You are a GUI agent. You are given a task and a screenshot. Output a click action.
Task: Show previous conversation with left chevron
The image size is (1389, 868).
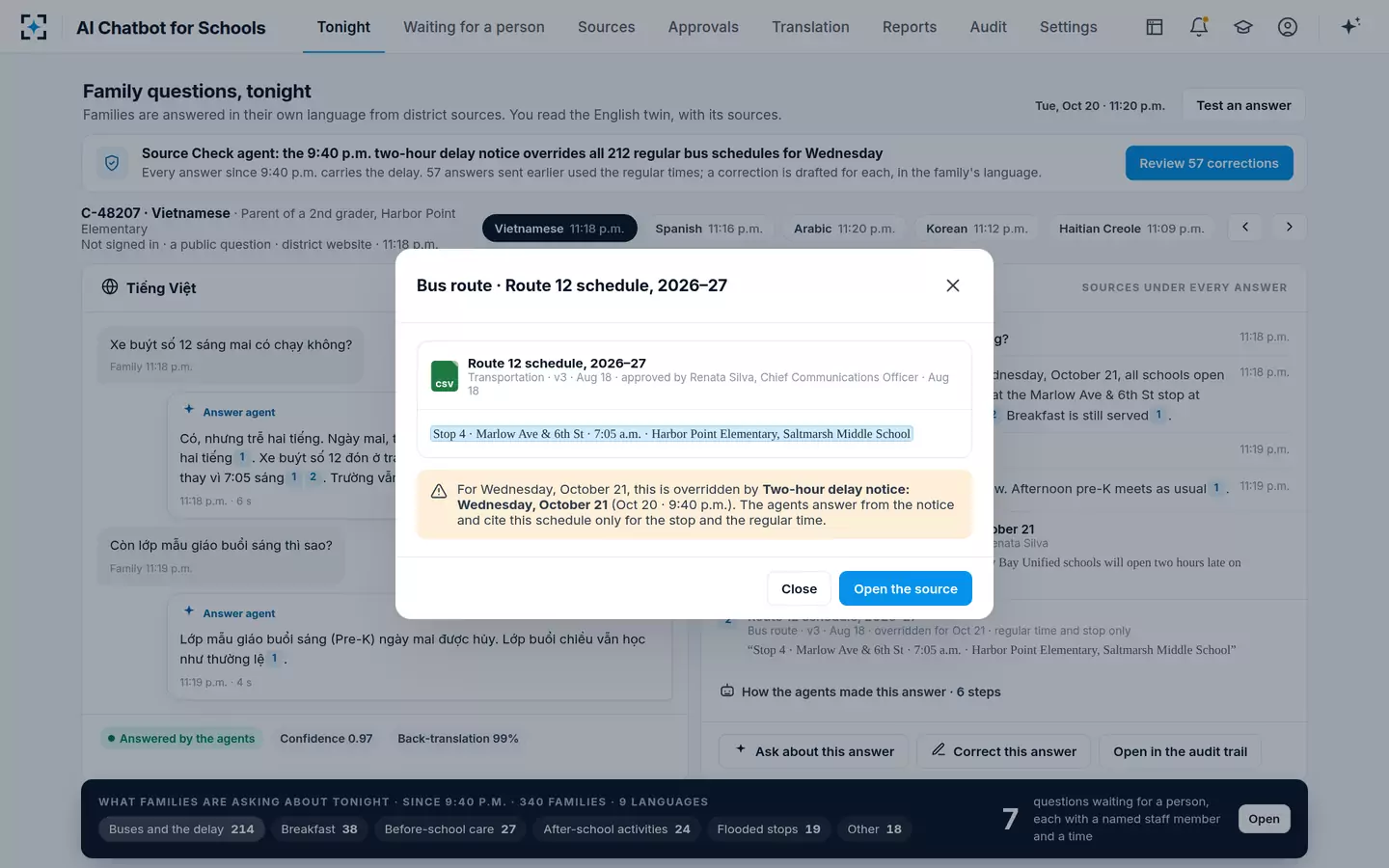pyautogui.click(x=1245, y=228)
